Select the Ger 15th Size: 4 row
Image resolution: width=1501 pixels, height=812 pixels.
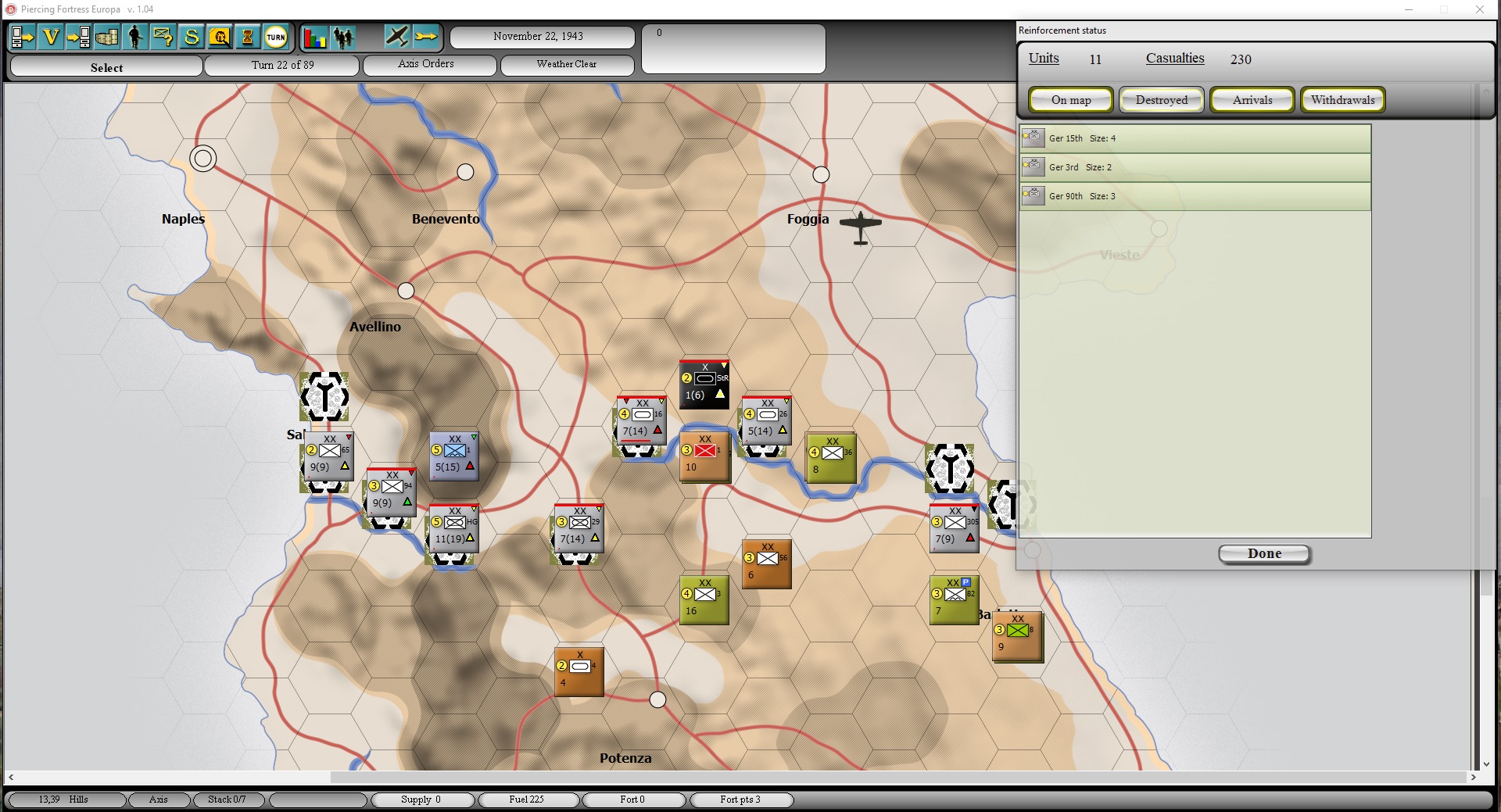click(x=1195, y=138)
